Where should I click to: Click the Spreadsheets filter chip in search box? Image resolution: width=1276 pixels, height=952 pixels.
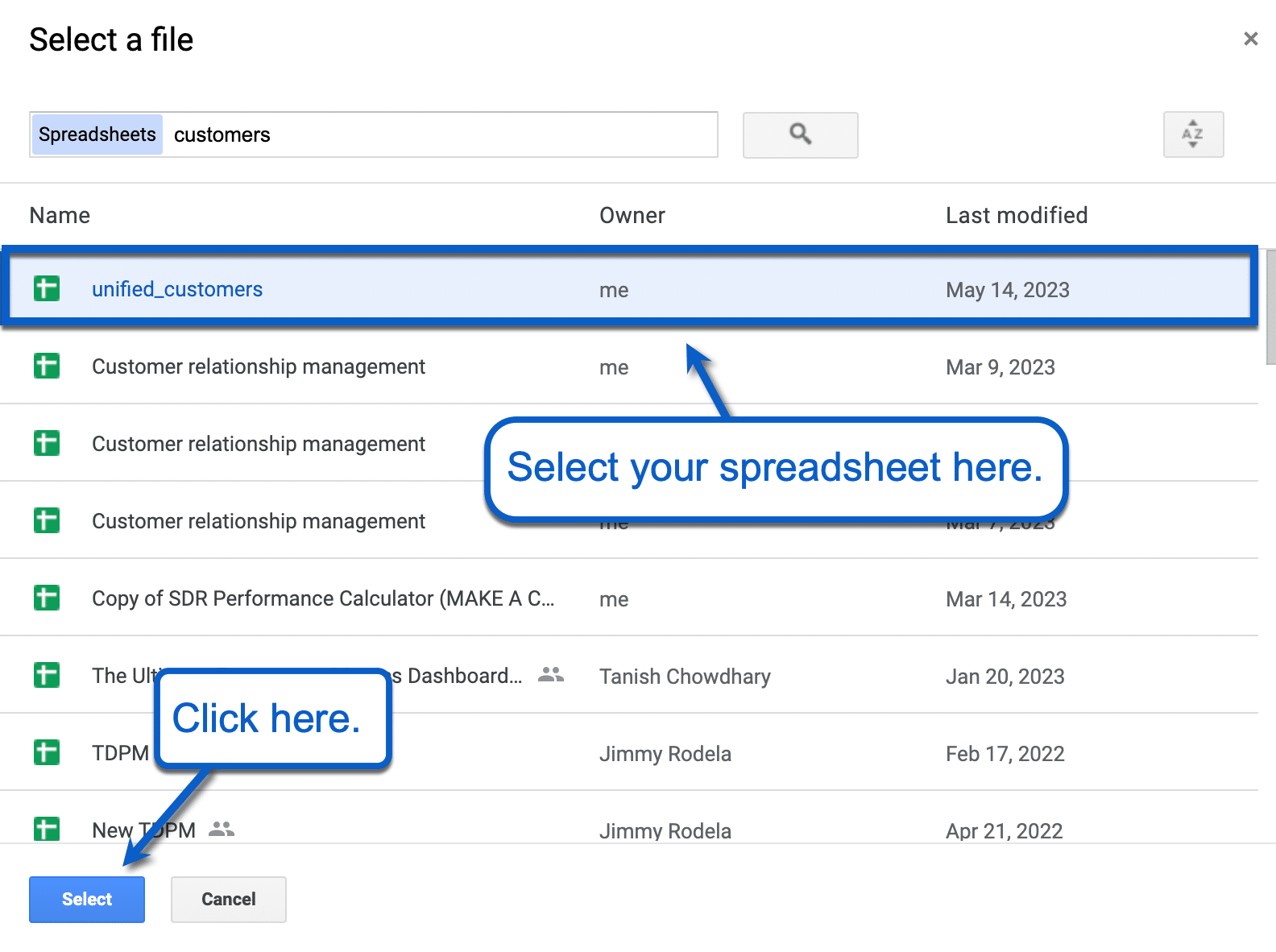(97, 135)
